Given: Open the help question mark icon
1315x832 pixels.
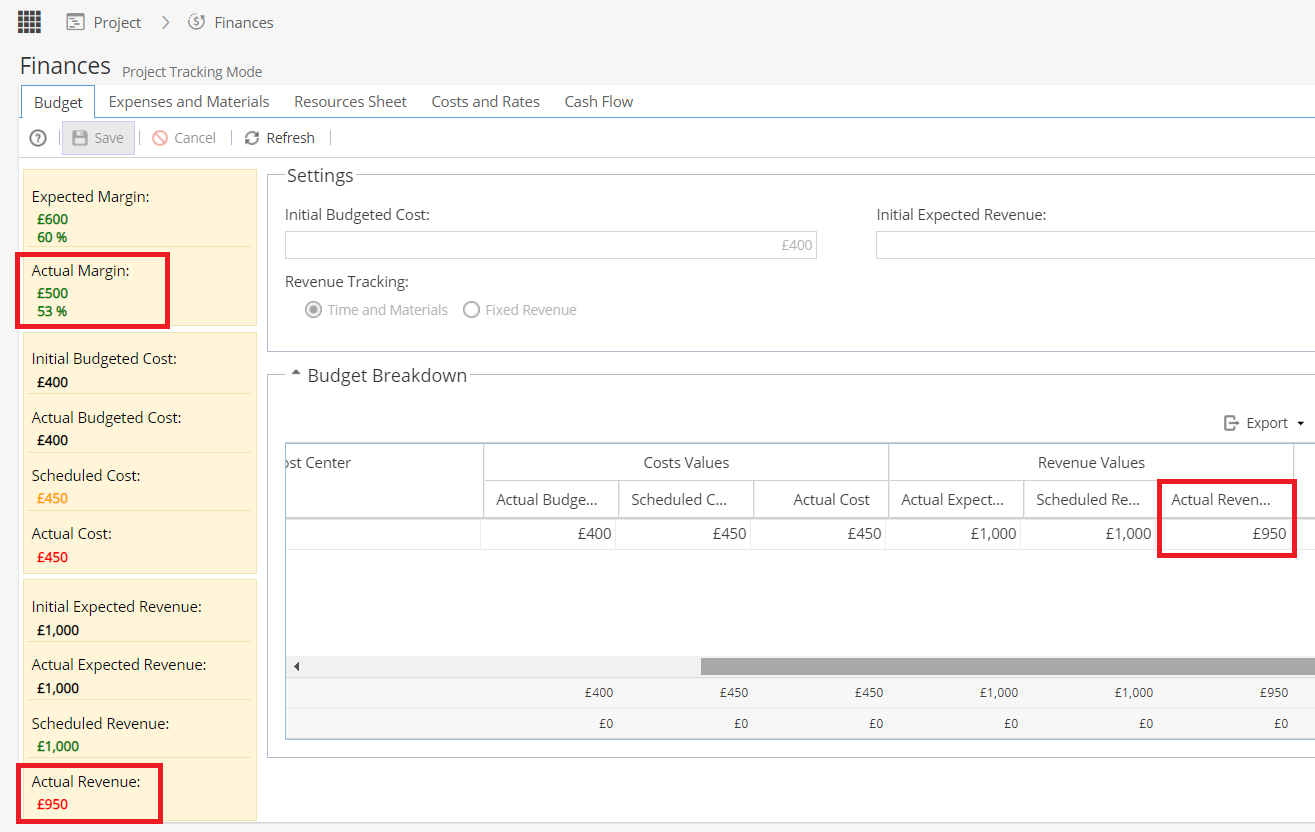Looking at the screenshot, I should pos(38,138).
